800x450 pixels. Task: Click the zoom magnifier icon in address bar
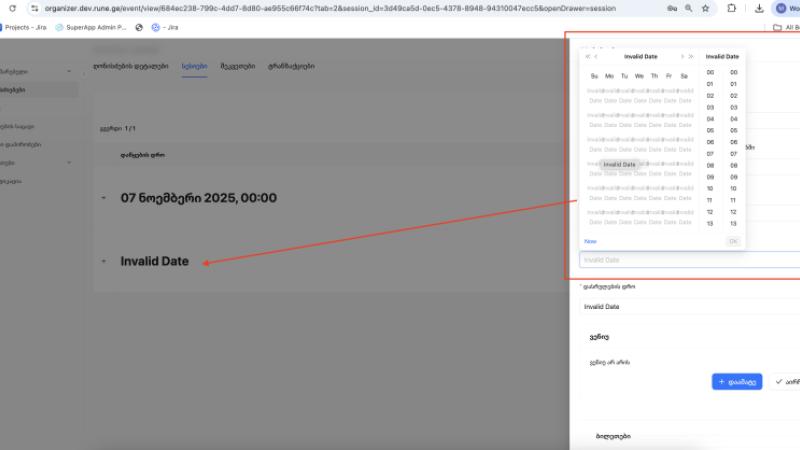[687, 8]
